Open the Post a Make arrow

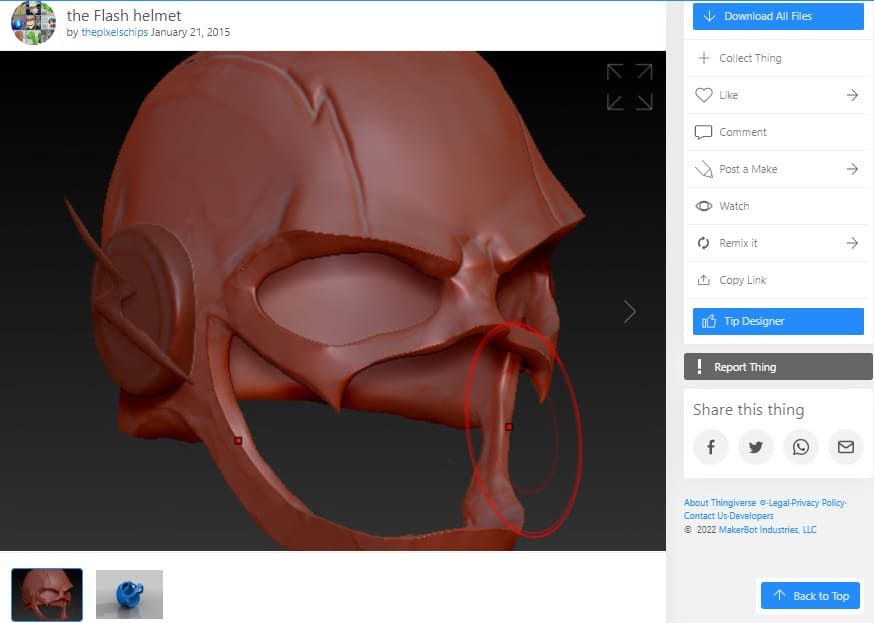coord(852,169)
